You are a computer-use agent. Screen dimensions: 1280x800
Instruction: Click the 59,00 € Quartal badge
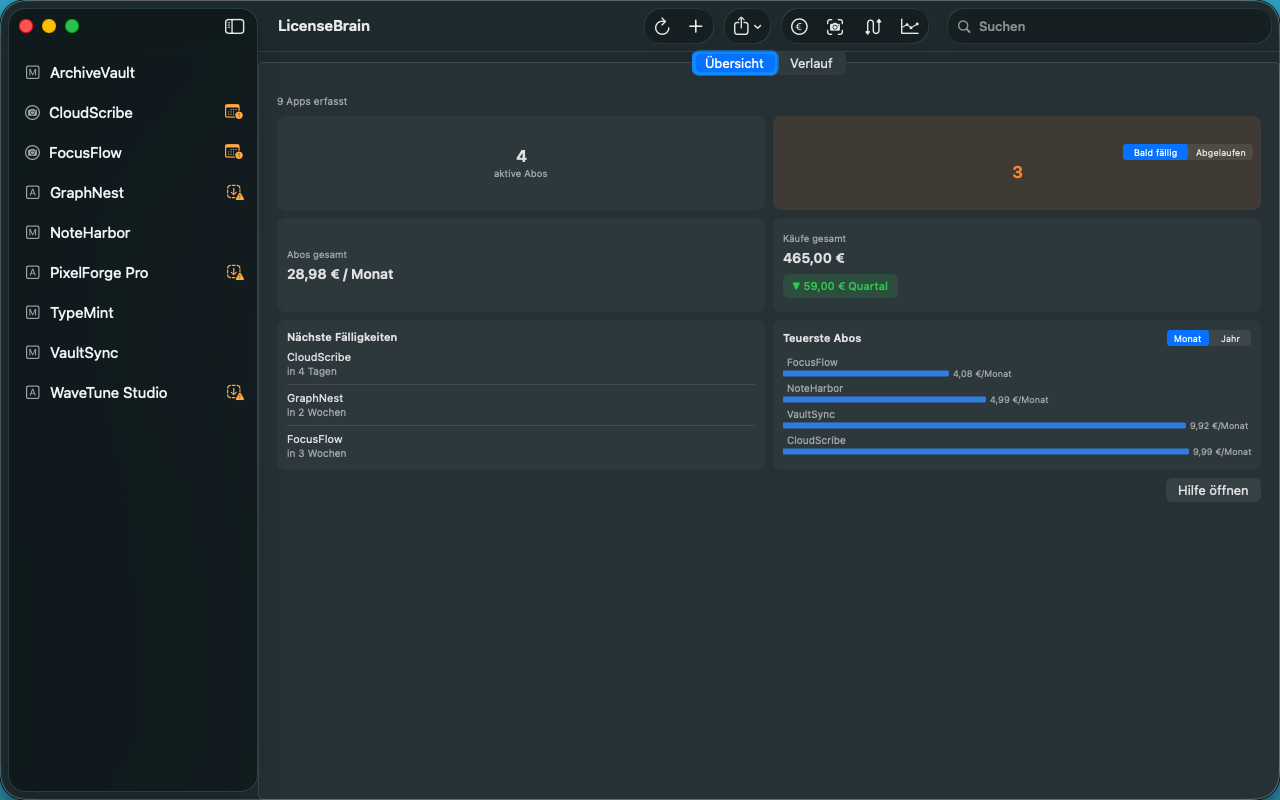click(x=840, y=286)
